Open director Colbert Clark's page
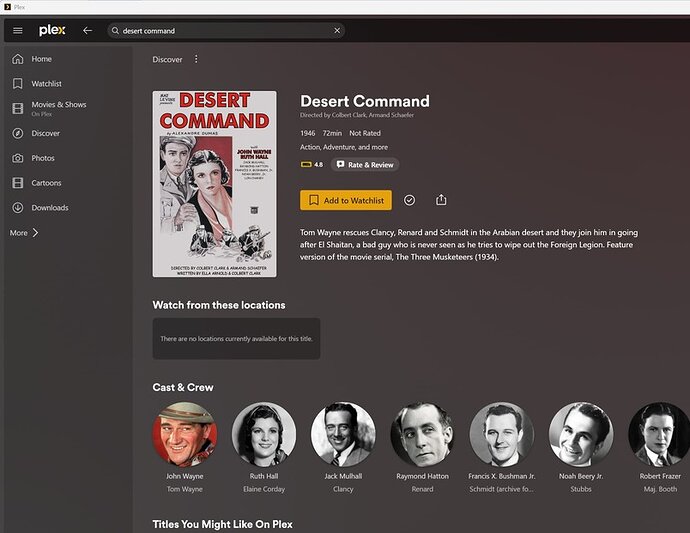690x533 pixels. (349, 115)
